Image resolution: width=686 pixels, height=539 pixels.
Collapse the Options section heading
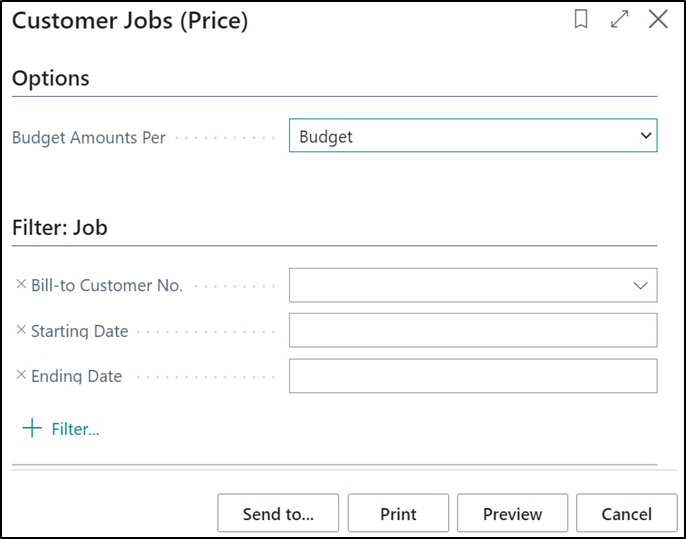click(x=51, y=78)
